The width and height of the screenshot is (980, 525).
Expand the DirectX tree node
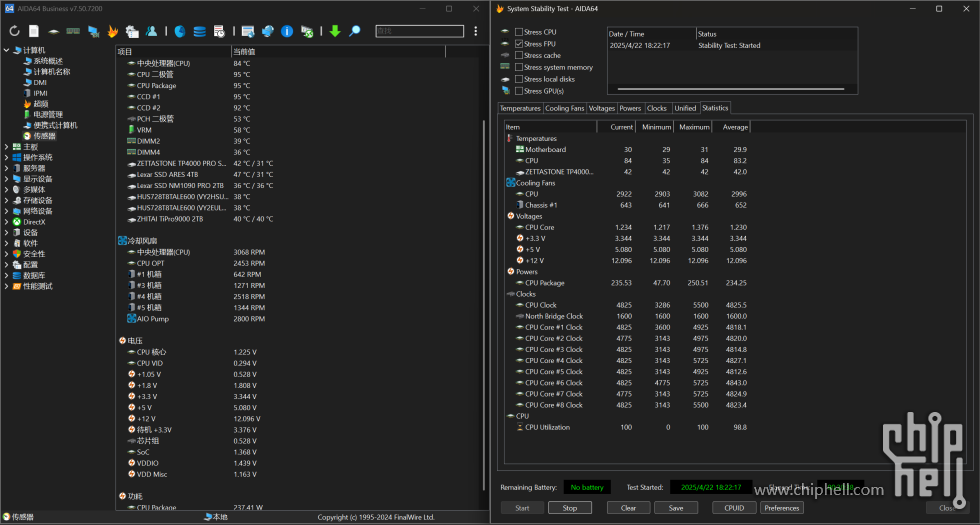[x=6, y=222]
